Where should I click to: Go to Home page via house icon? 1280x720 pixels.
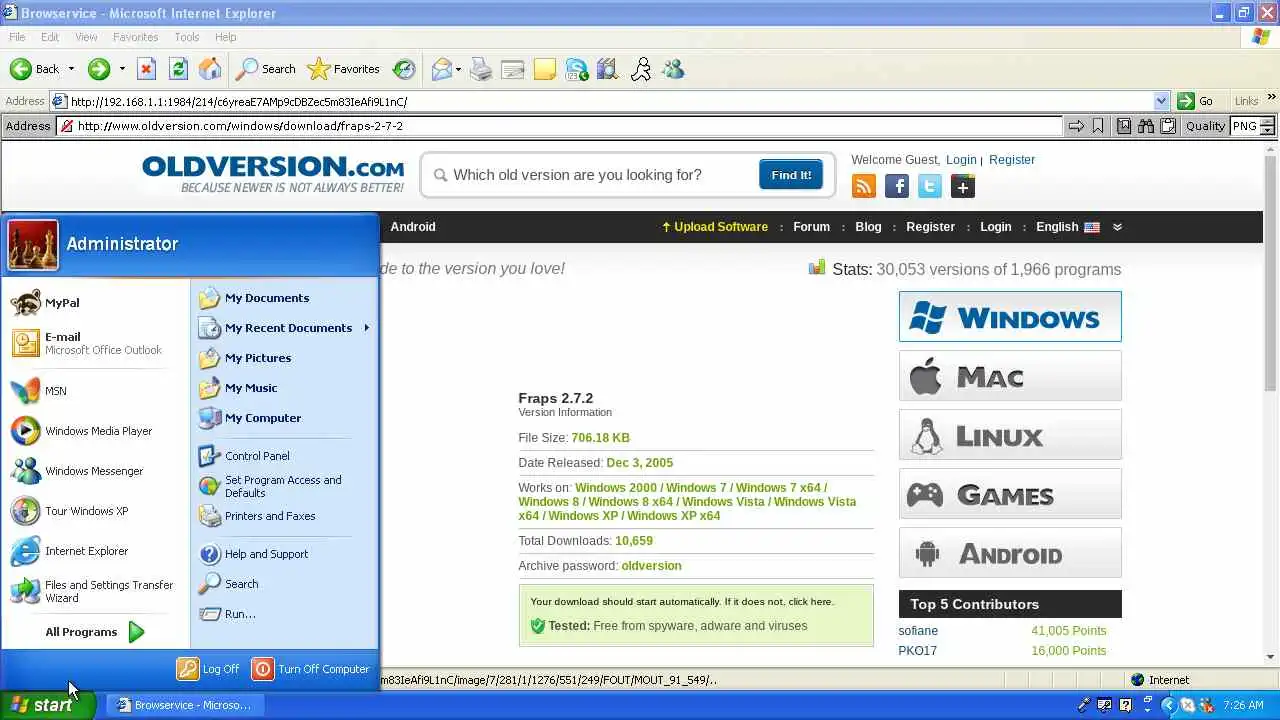[x=210, y=69]
